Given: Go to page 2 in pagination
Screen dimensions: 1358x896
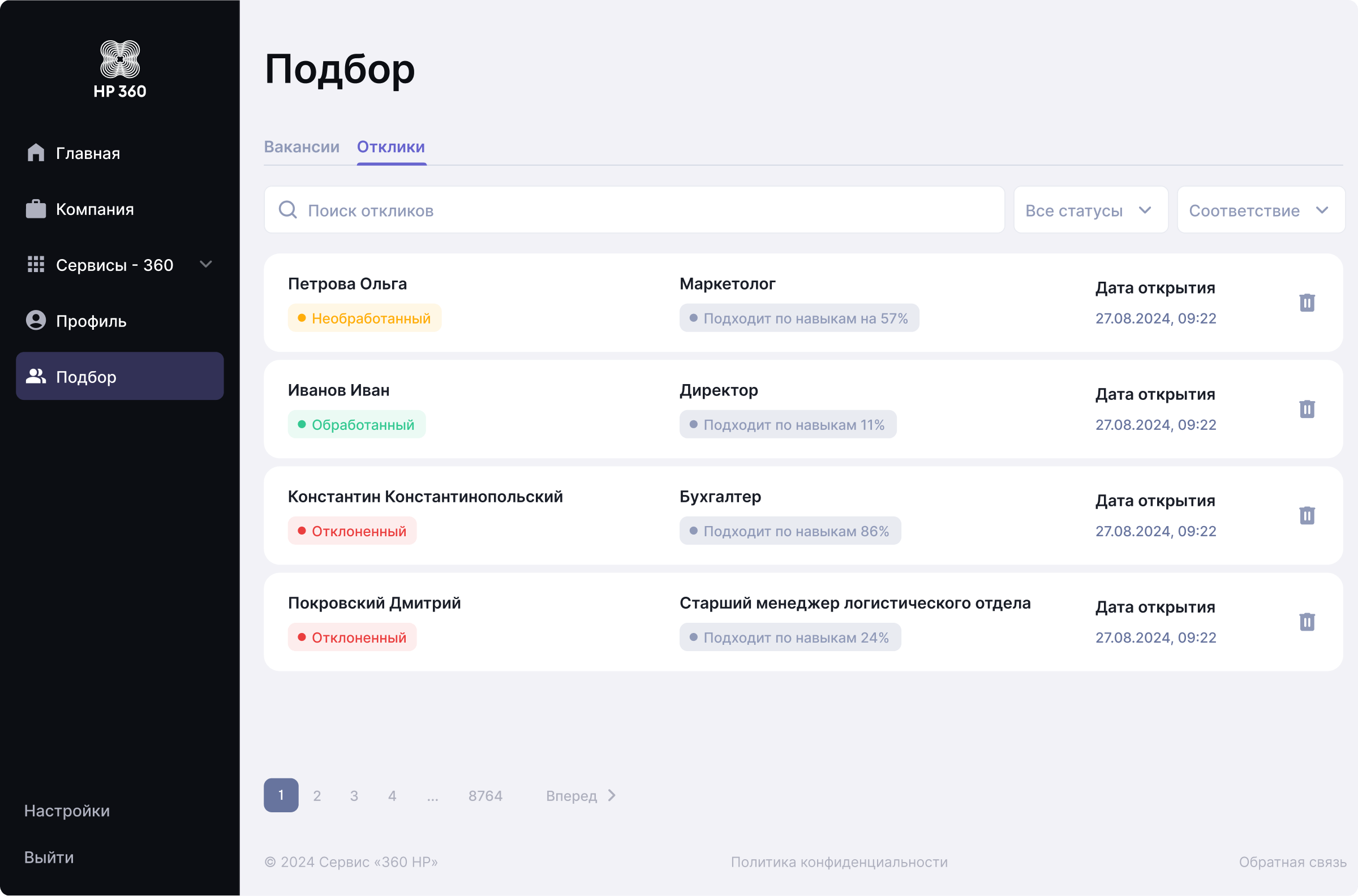Looking at the screenshot, I should [x=317, y=795].
